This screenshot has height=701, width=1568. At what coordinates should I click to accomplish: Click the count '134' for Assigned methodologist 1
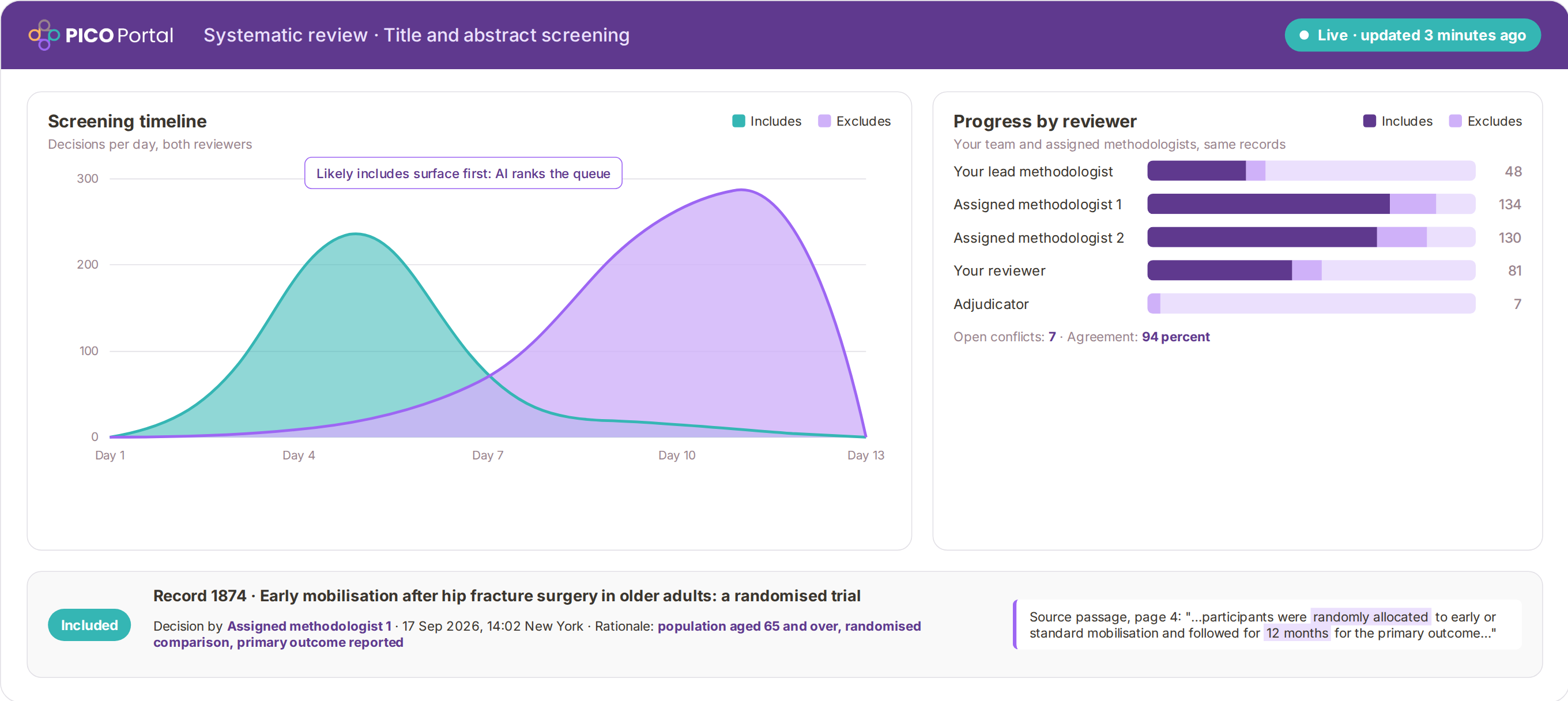pyautogui.click(x=1510, y=205)
